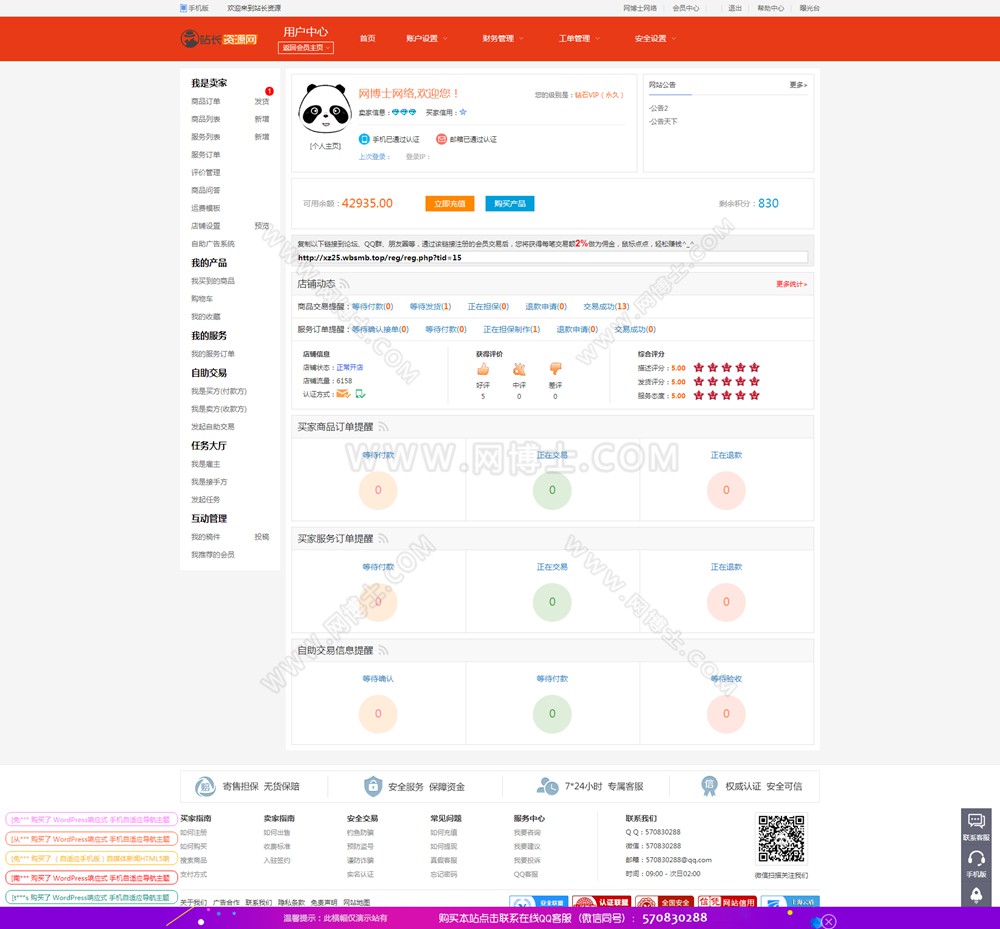The width and height of the screenshot is (1000, 929).
Task: Open 更多> in the 网站公告 panel
Action: pos(798,85)
